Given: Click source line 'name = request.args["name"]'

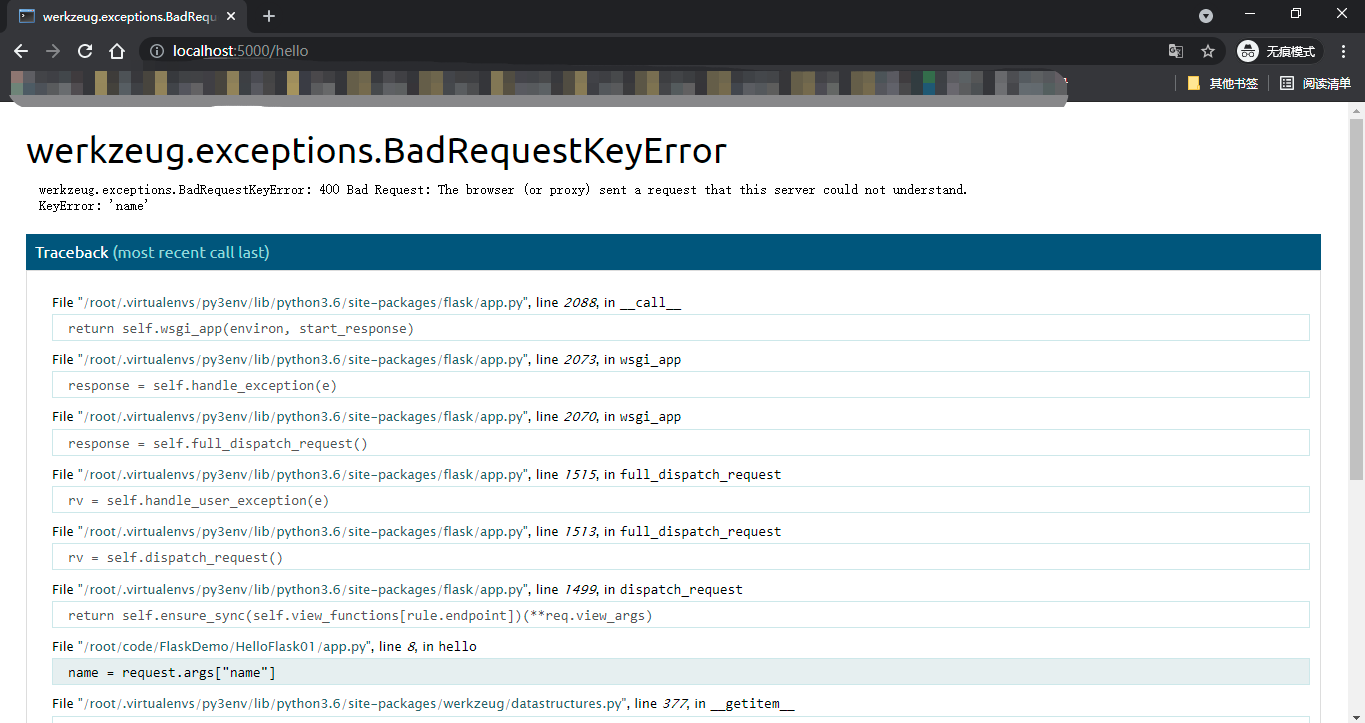Looking at the screenshot, I should point(680,672).
